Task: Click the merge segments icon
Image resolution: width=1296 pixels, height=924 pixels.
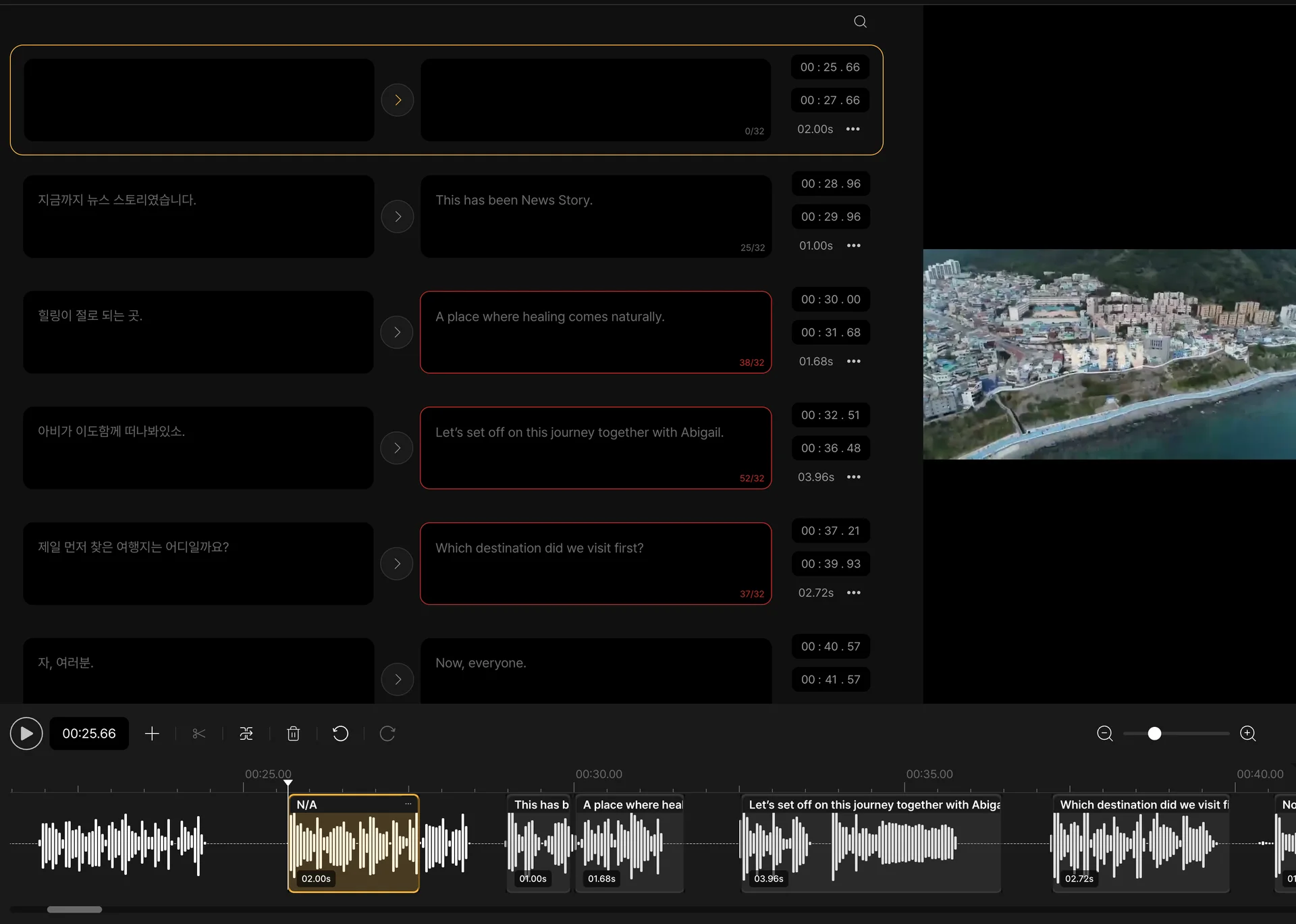Action: (x=246, y=734)
